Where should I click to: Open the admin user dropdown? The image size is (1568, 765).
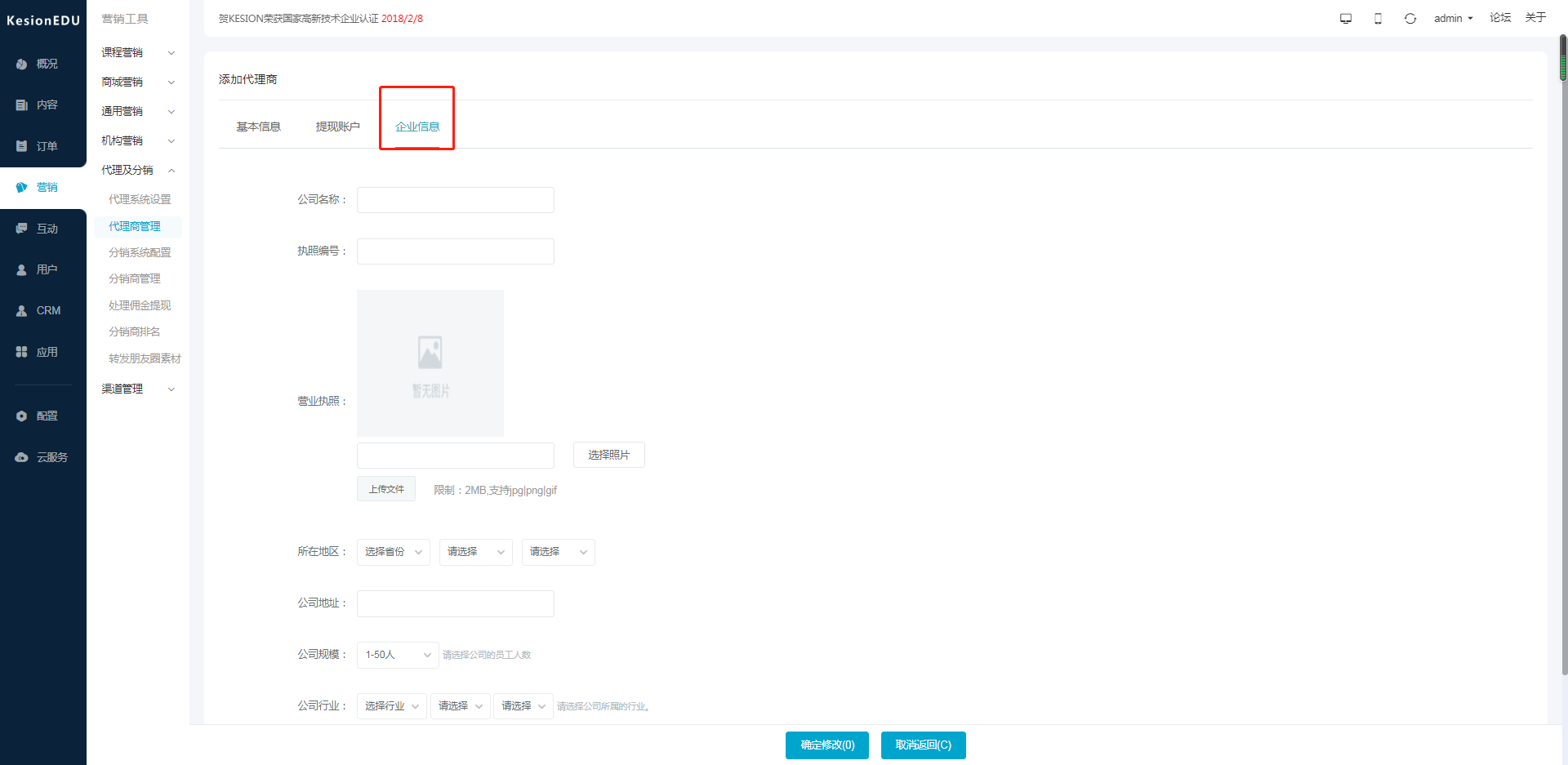(x=1453, y=18)
